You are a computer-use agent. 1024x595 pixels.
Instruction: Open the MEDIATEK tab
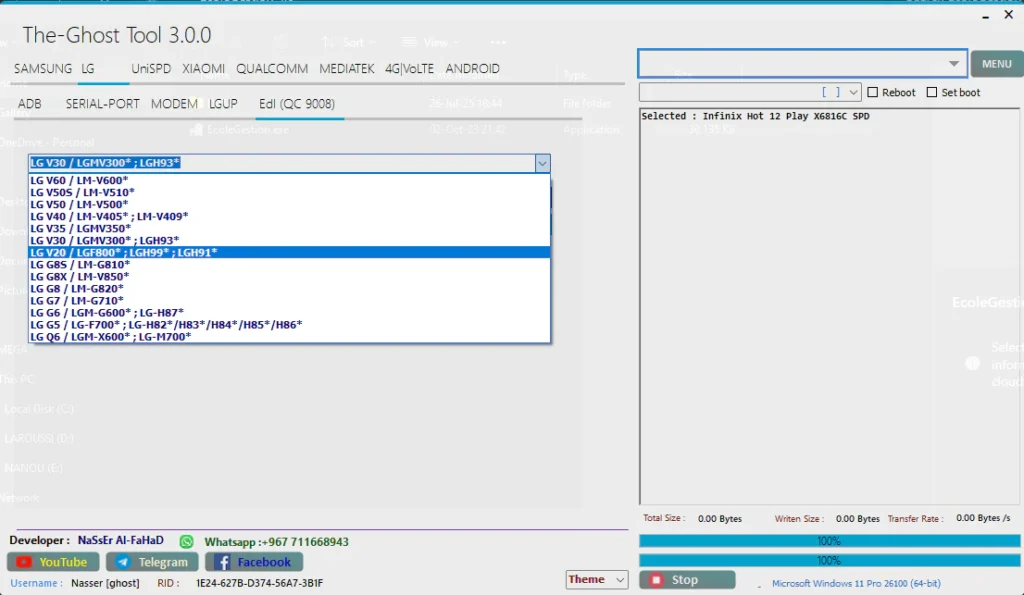pyautogui.click(x=347, y=69)
